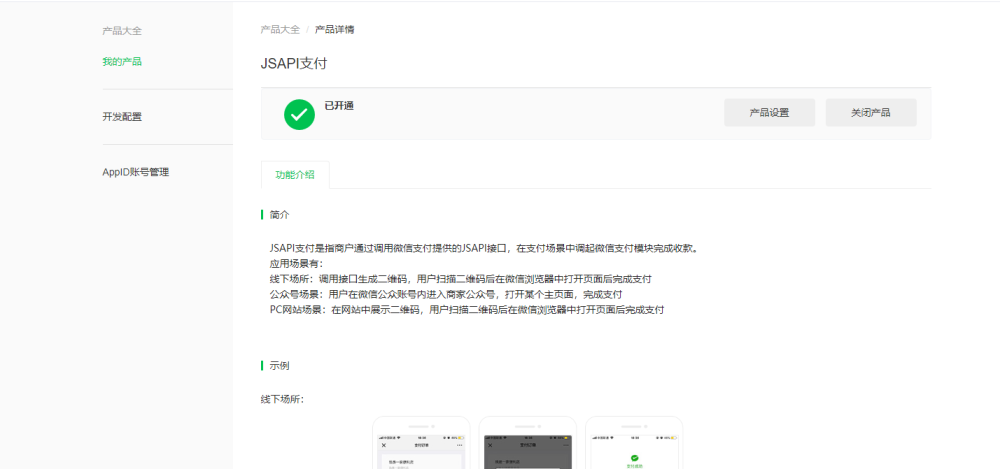This screenshot has width=1000, height=469.
Task: Open AppID账号管理 in the sidebar
Action: click(135, 172)
